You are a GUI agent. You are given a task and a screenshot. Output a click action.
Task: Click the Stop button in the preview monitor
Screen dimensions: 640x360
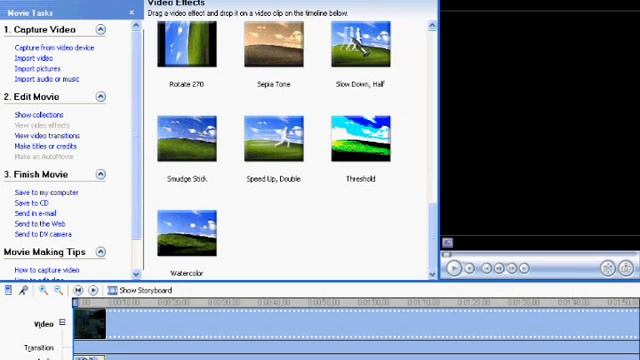coord(469,268)
